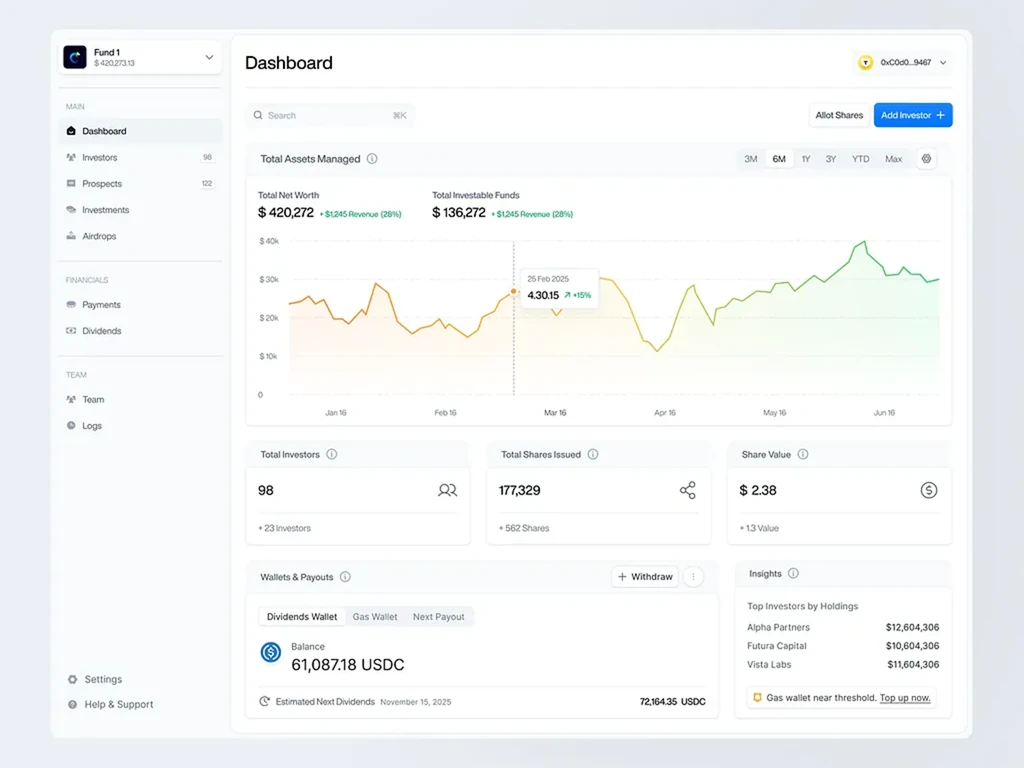Viewport: 1024px width, 768px height.
Task: Switch chart range to YTD
Action: (860, 159)
